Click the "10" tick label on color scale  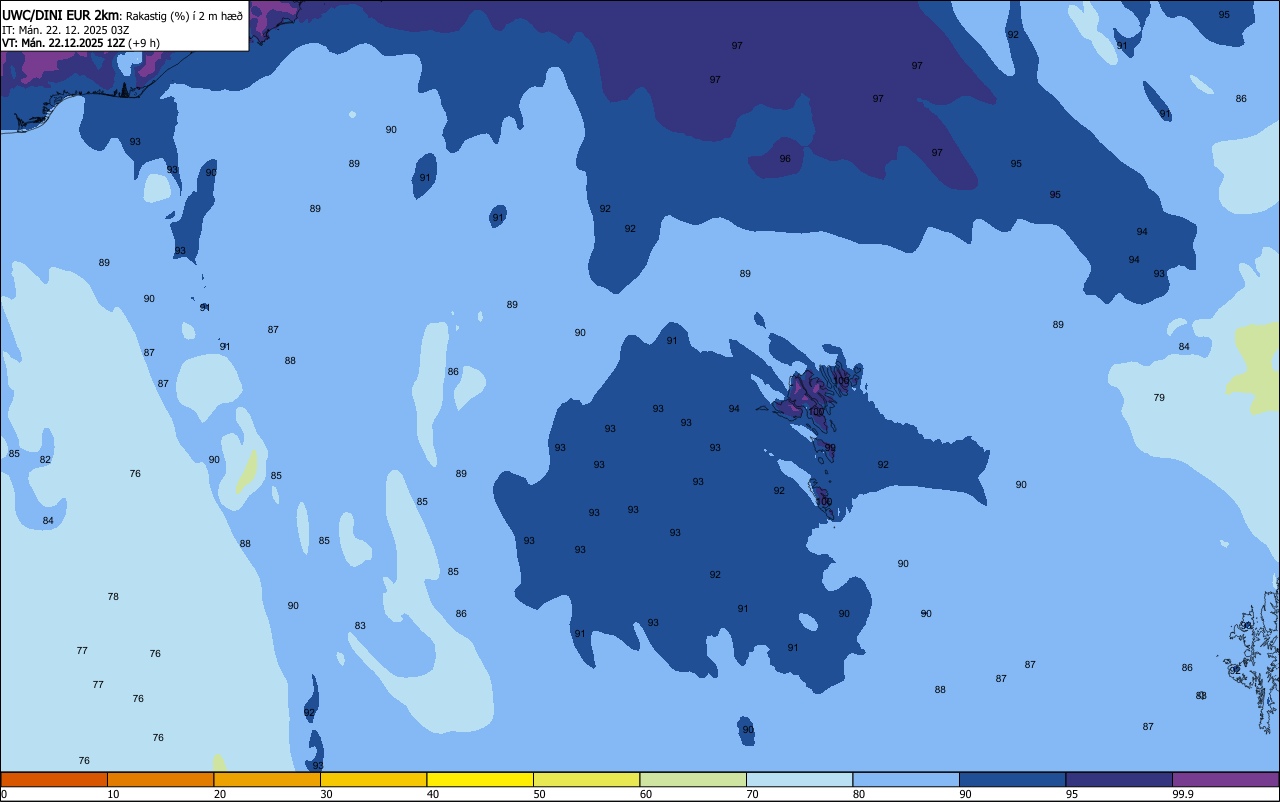point(113,794)
